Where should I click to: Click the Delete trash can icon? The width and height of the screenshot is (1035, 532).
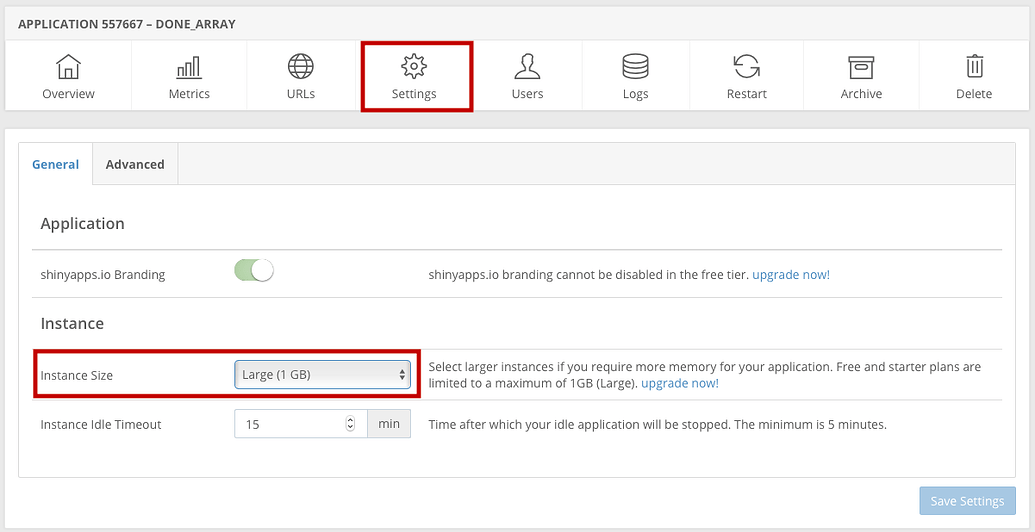[x=974, y=67]
